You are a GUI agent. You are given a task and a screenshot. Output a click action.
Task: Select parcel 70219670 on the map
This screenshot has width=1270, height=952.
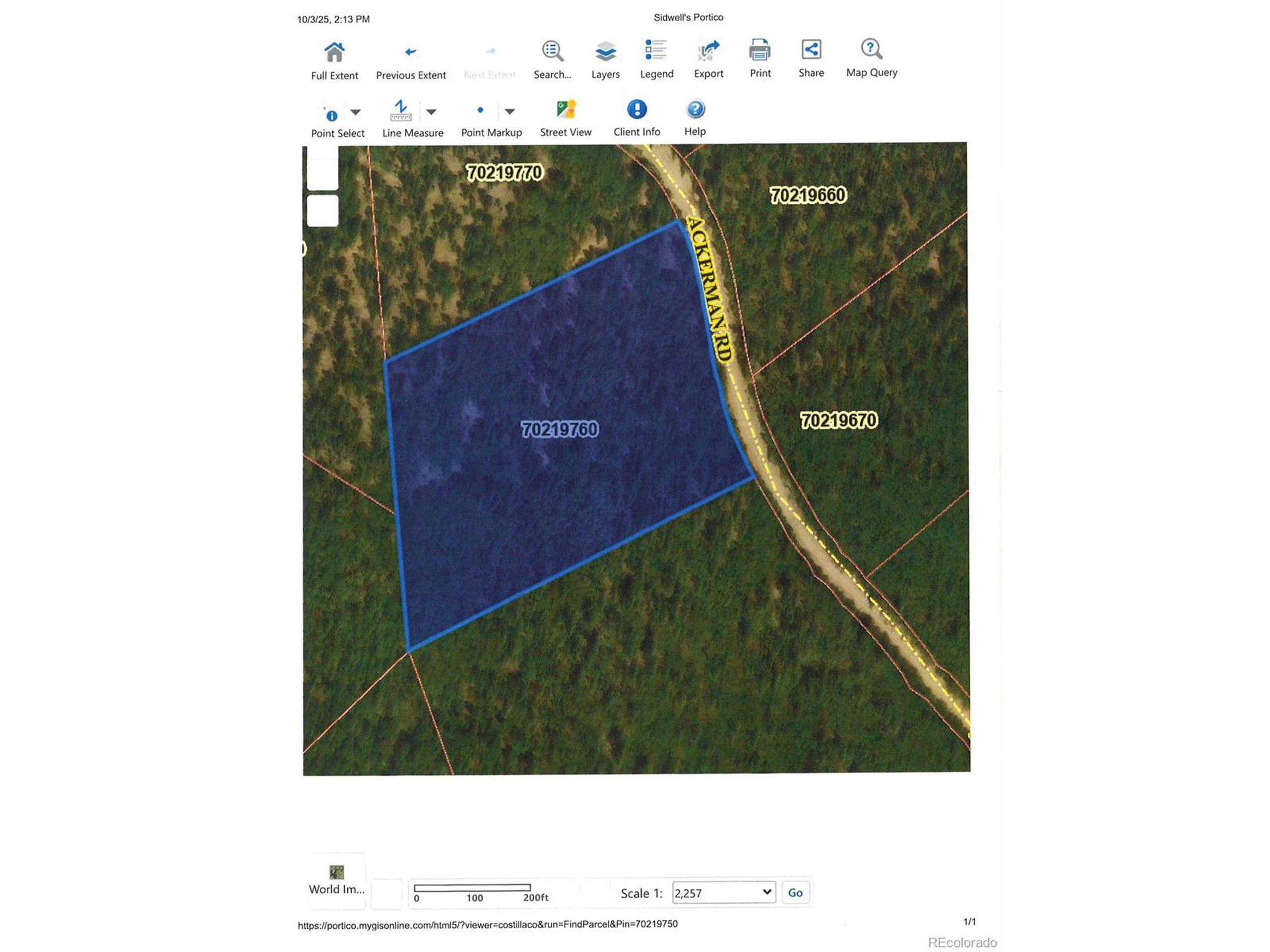pyautogui.click(x=838, y=420)
